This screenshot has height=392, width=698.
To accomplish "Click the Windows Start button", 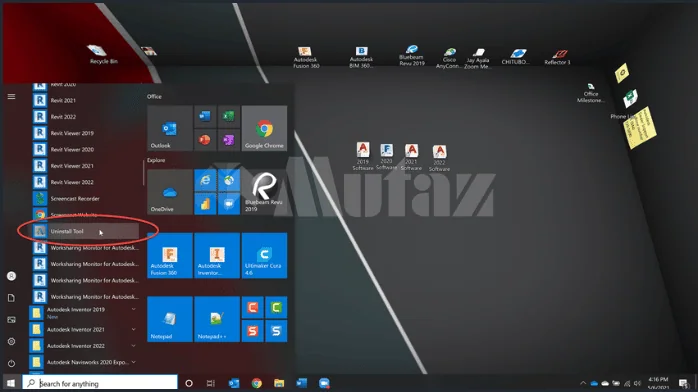I will [11, 383].
